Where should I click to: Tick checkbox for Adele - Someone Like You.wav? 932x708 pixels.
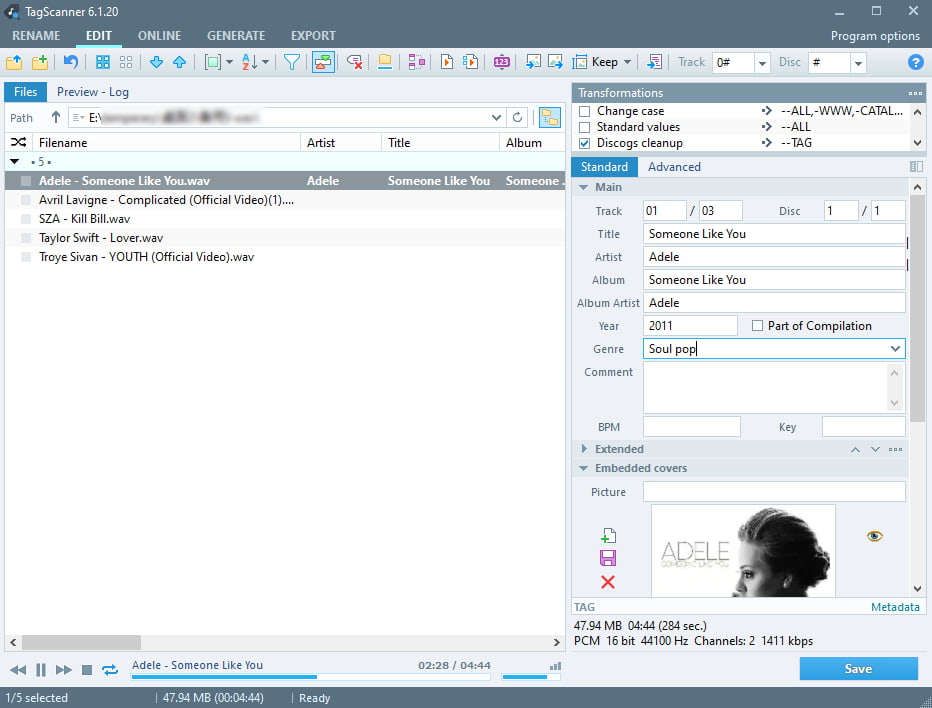click(26, 181)
